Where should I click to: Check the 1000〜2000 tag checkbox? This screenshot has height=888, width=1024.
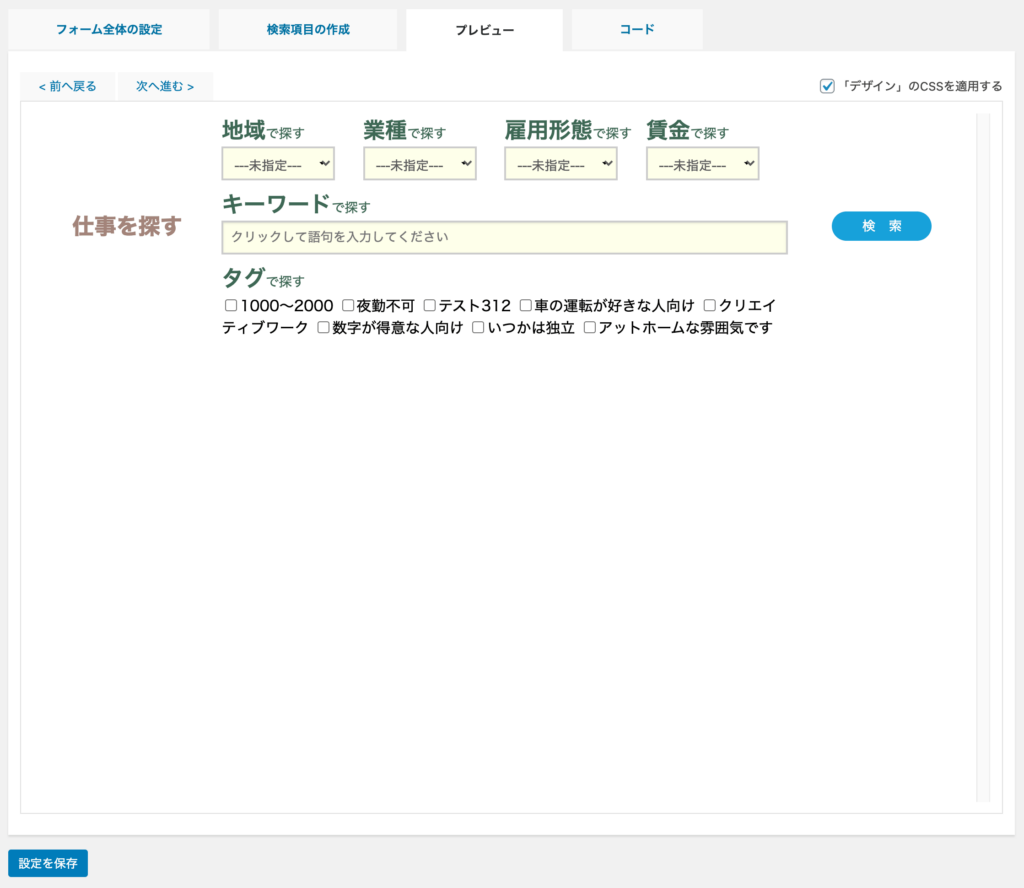point(231,306)
